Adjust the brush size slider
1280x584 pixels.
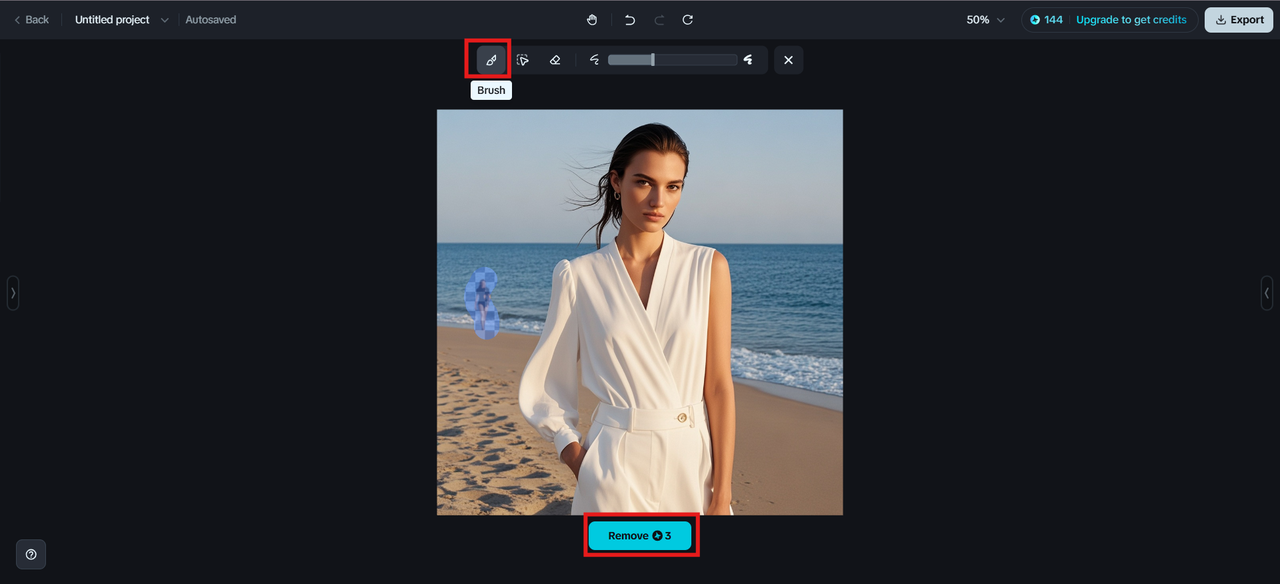click(x=672, y=60)
